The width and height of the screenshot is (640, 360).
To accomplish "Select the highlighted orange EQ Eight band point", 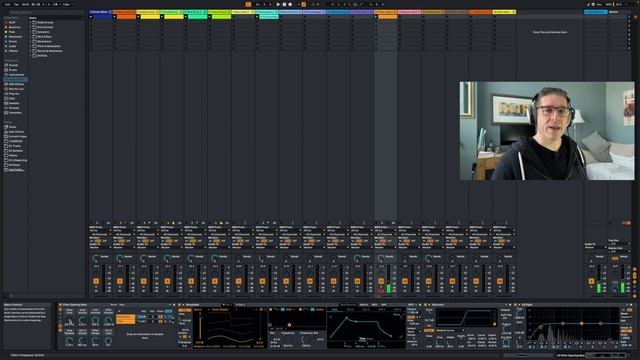I will point(582,323).
